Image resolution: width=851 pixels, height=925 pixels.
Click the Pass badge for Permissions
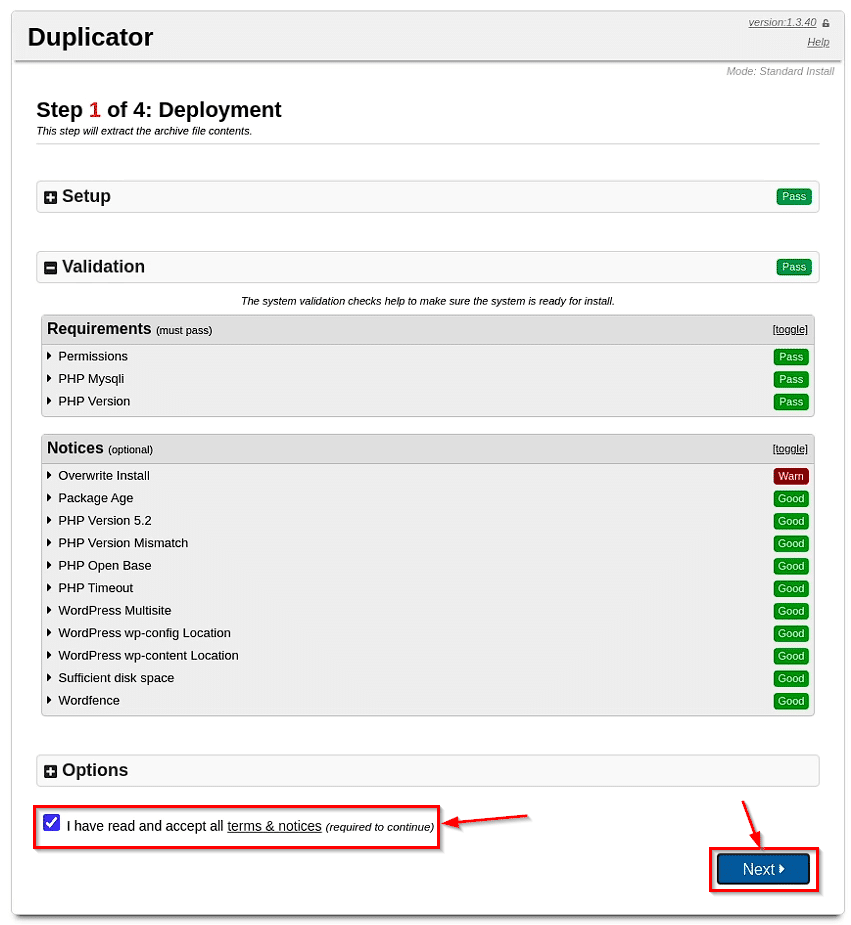pos(791,357)
